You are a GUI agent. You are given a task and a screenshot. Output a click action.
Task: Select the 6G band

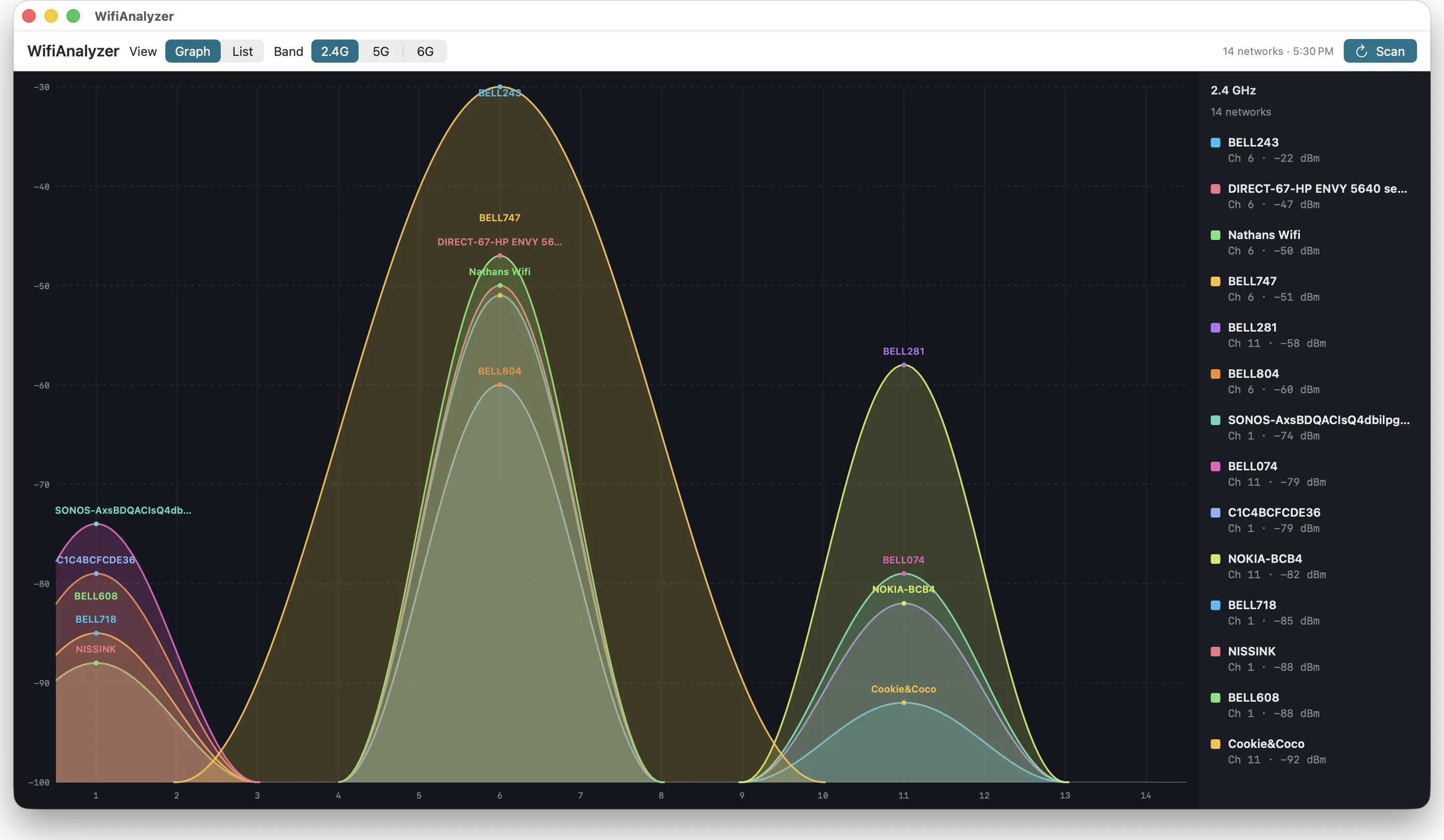425,51
